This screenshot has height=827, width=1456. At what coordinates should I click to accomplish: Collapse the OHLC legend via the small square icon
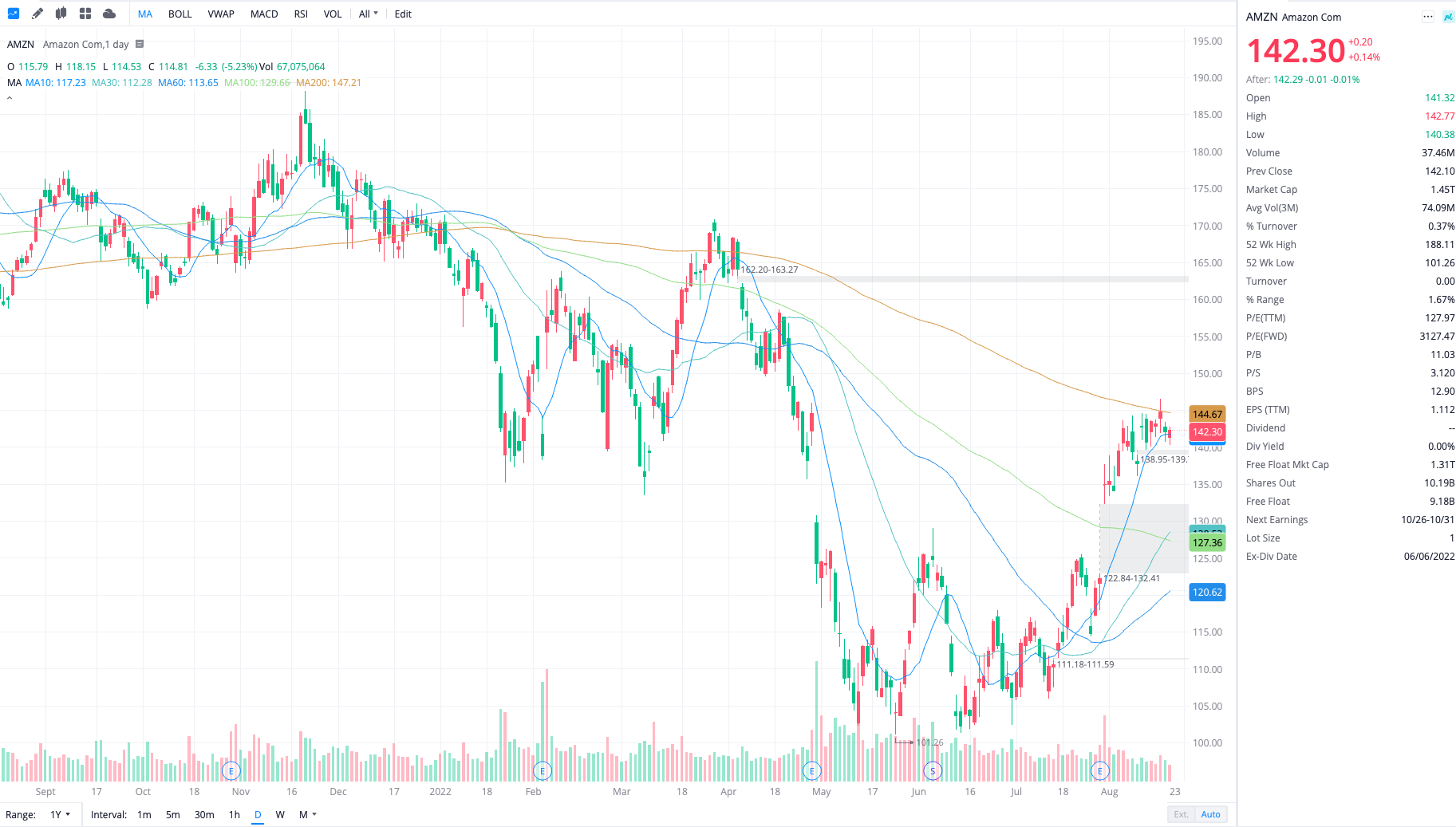tap(140, 44)
